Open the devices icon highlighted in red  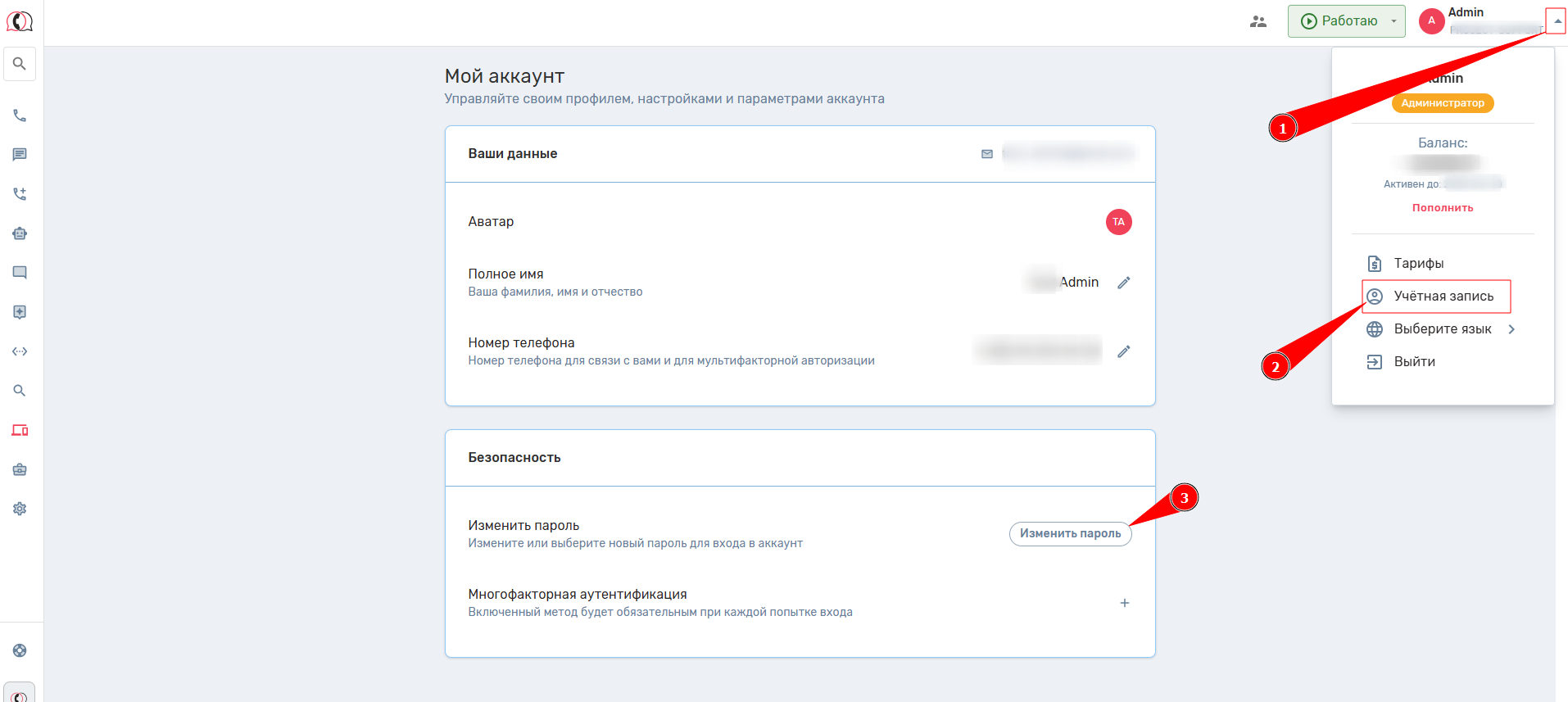coord(20,430)
